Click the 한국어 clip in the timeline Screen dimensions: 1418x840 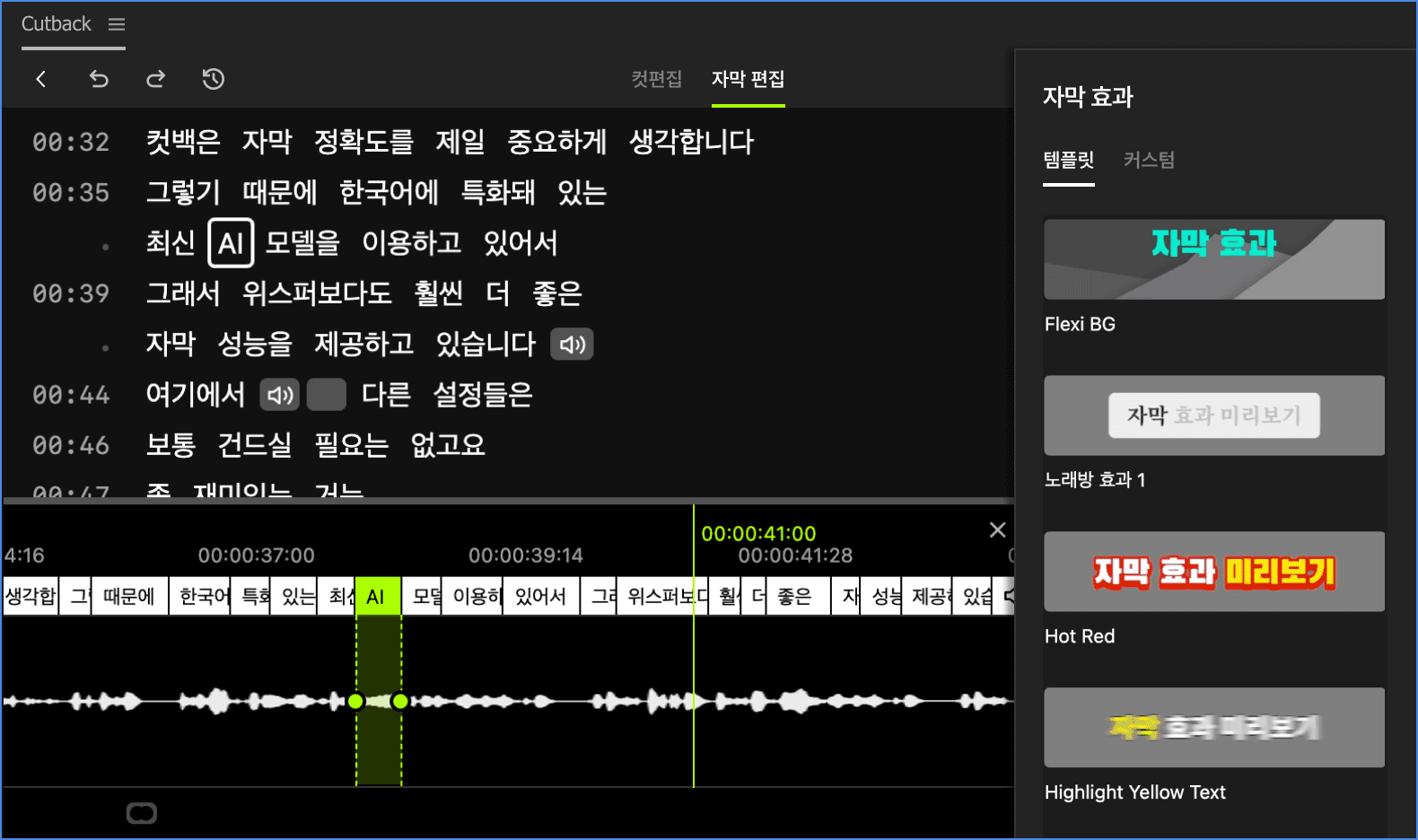(200, 597)
